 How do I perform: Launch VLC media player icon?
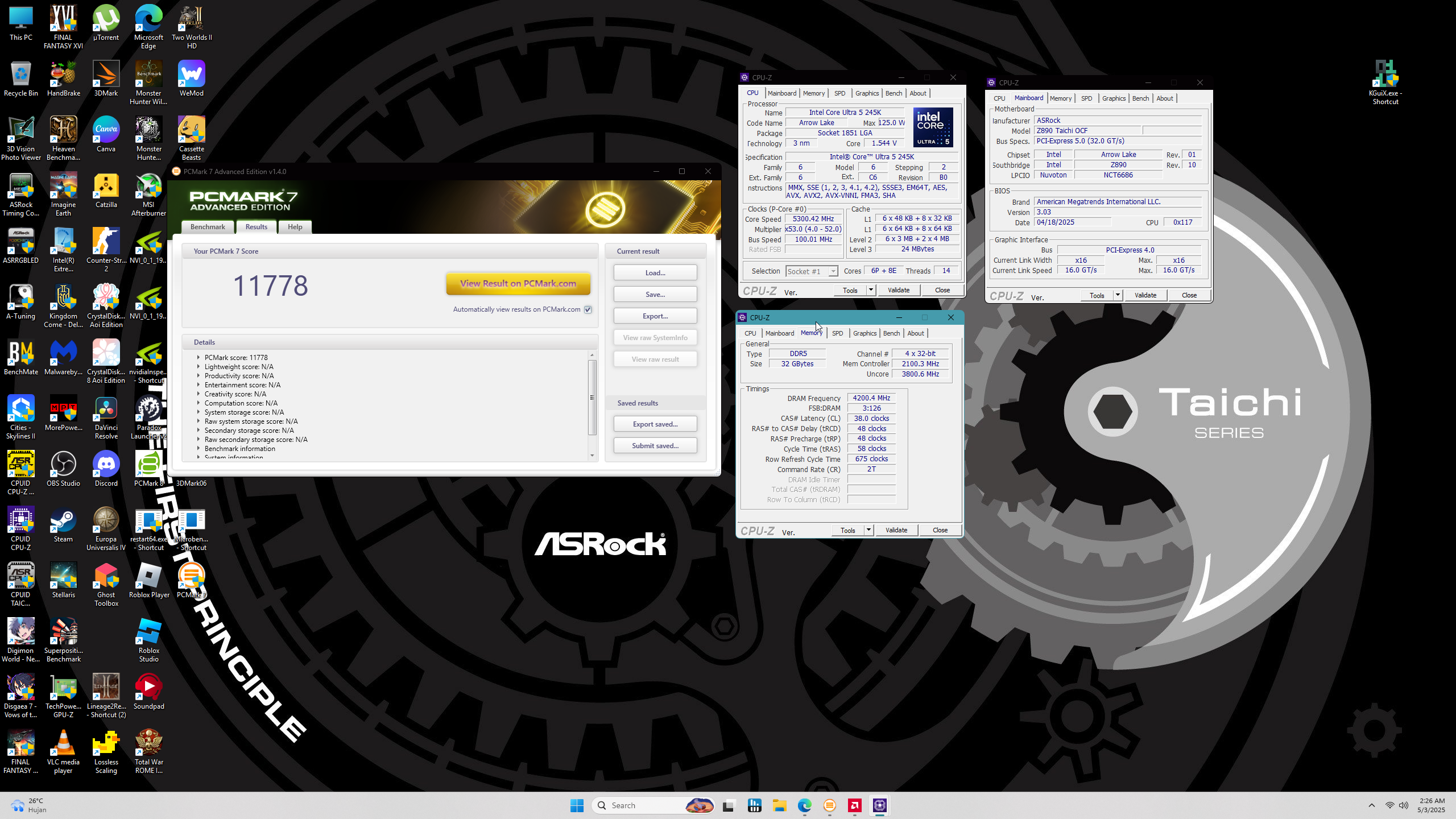(x=63, y=752)
